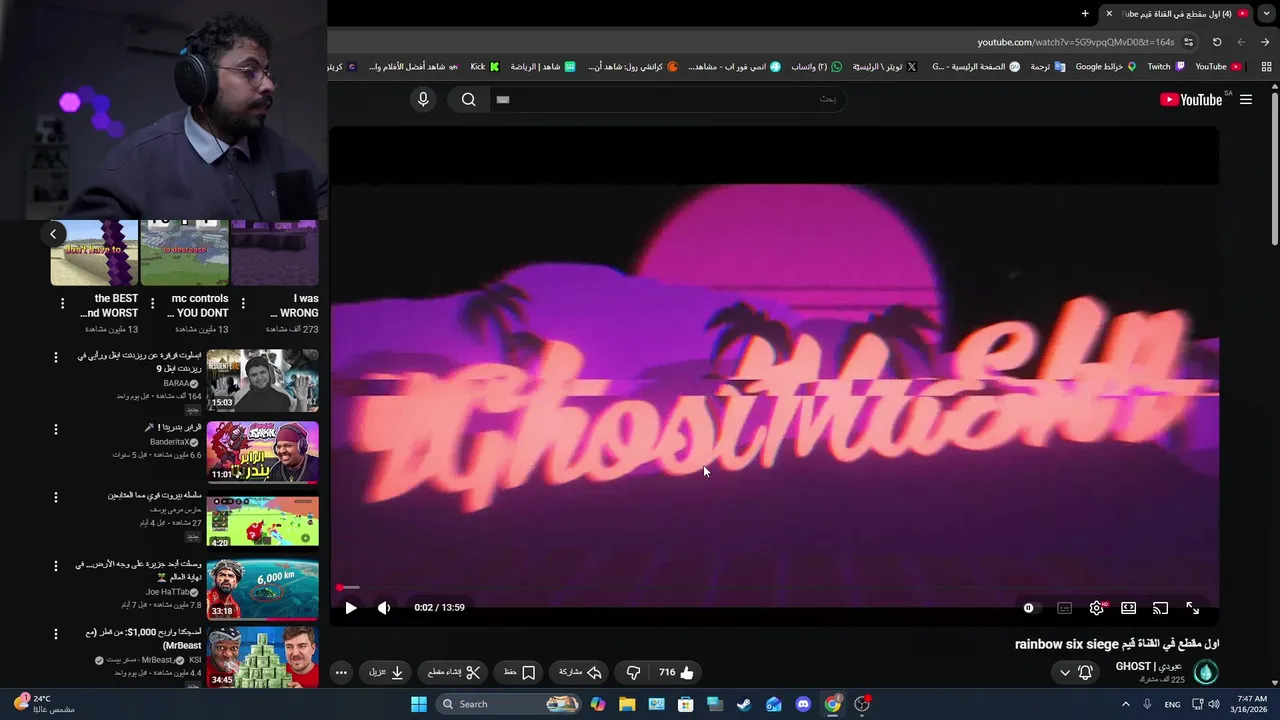Switch to theater mode in the player

(1129, 608)
